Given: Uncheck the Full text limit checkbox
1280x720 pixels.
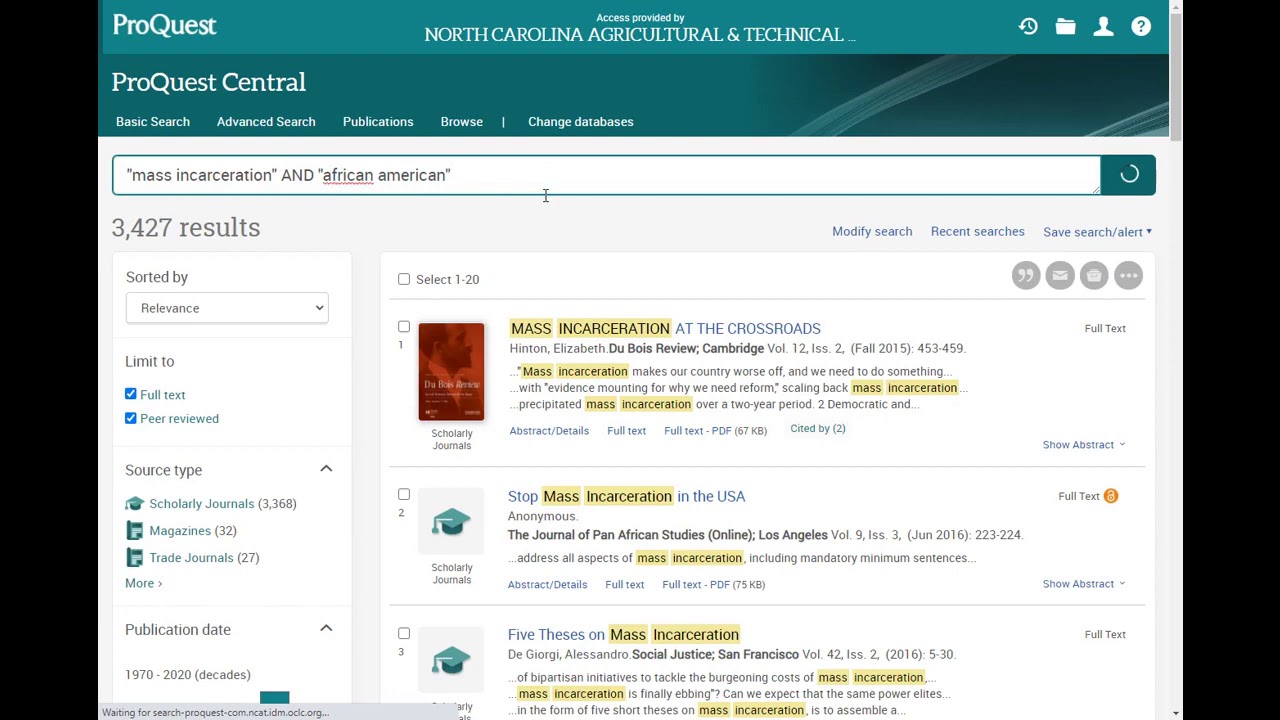Looking at the screenshot, I should click(131, 394).
